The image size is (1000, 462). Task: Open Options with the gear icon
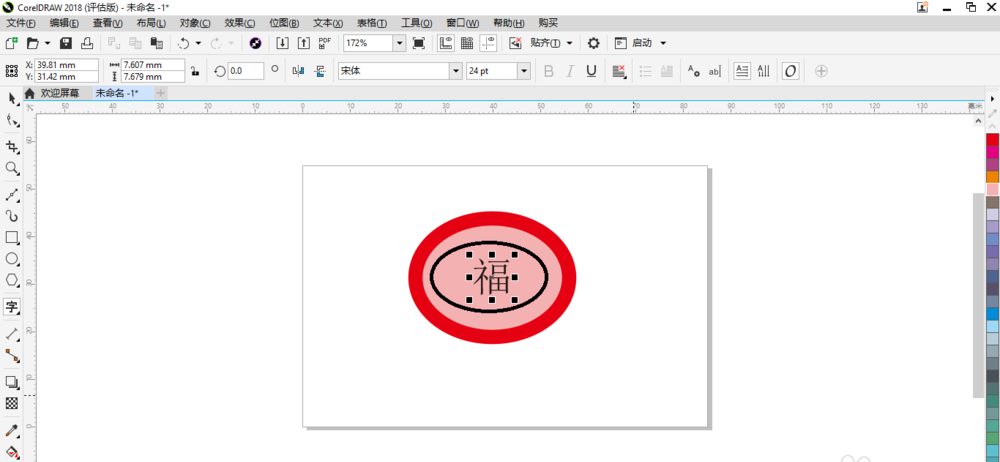[593, 43]
